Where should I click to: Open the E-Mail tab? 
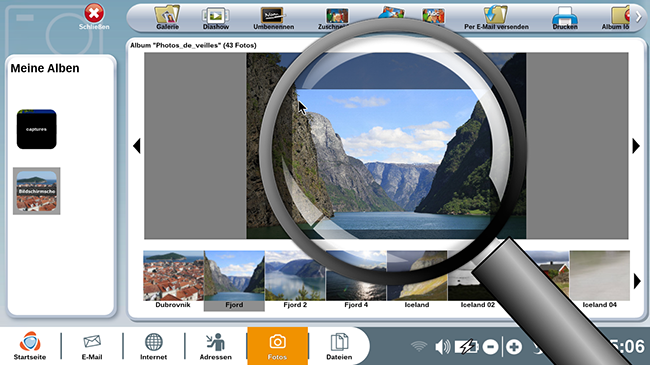tap(92, 346)
